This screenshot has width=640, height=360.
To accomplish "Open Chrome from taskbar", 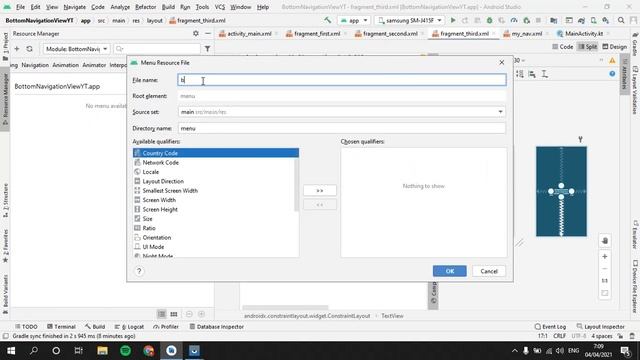I will coord(149,351).
